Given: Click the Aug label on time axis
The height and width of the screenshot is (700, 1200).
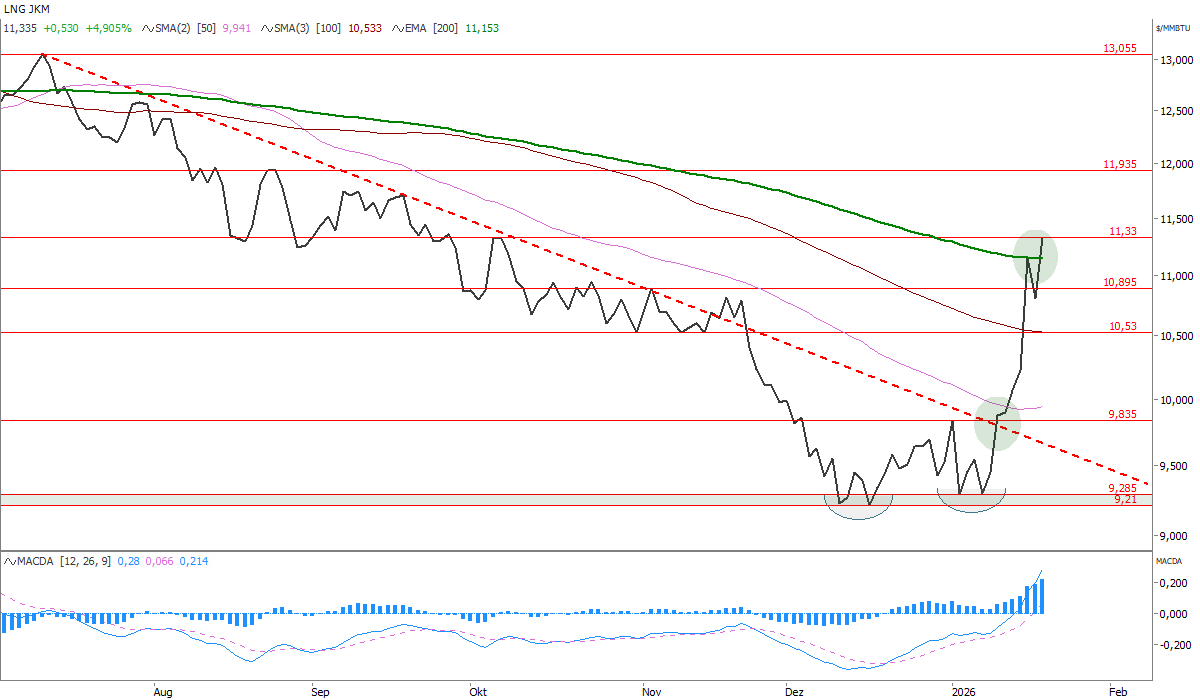Looking at the screenshot, I should click(163, 691).
